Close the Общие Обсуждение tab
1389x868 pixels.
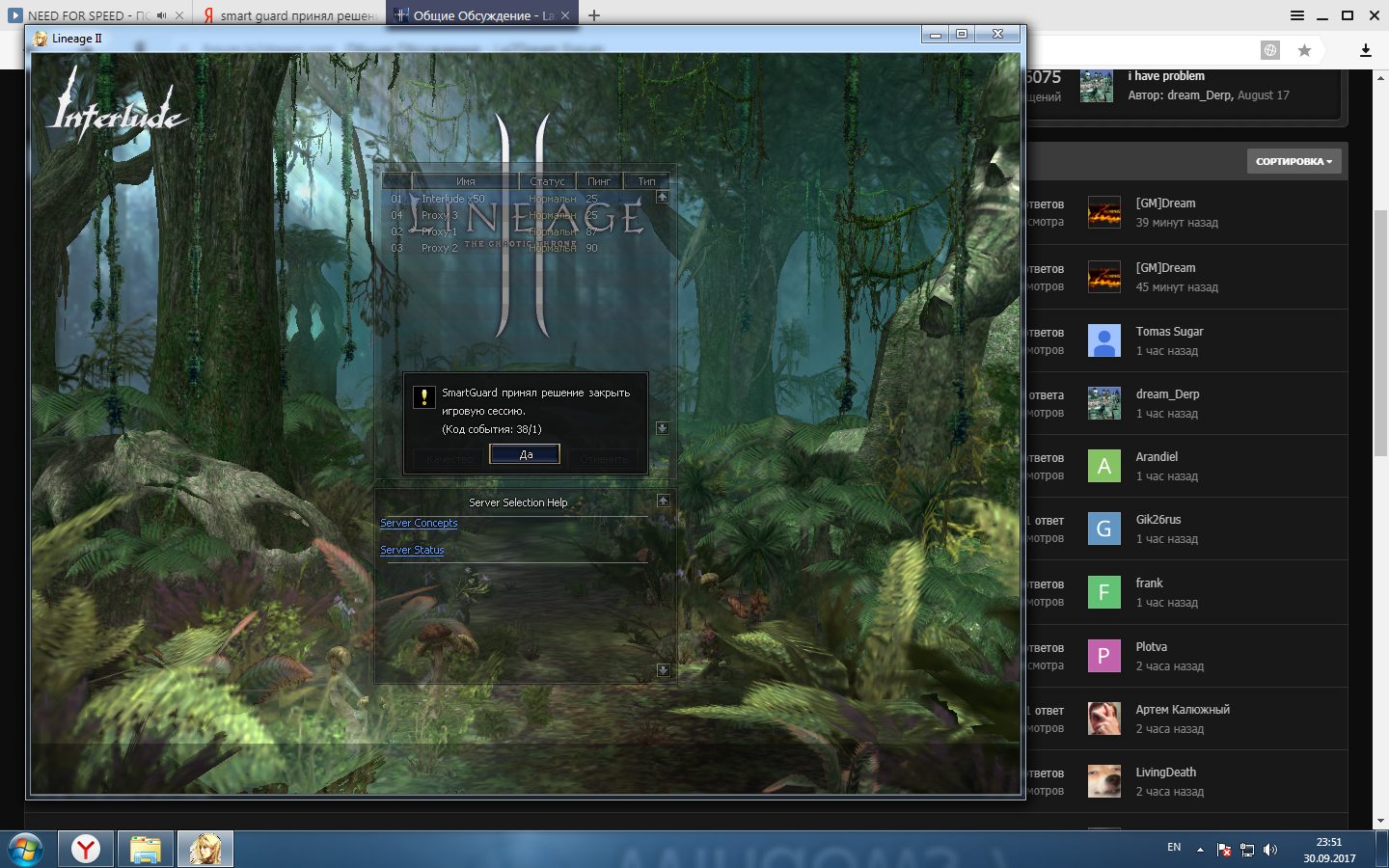pos(565,15)
